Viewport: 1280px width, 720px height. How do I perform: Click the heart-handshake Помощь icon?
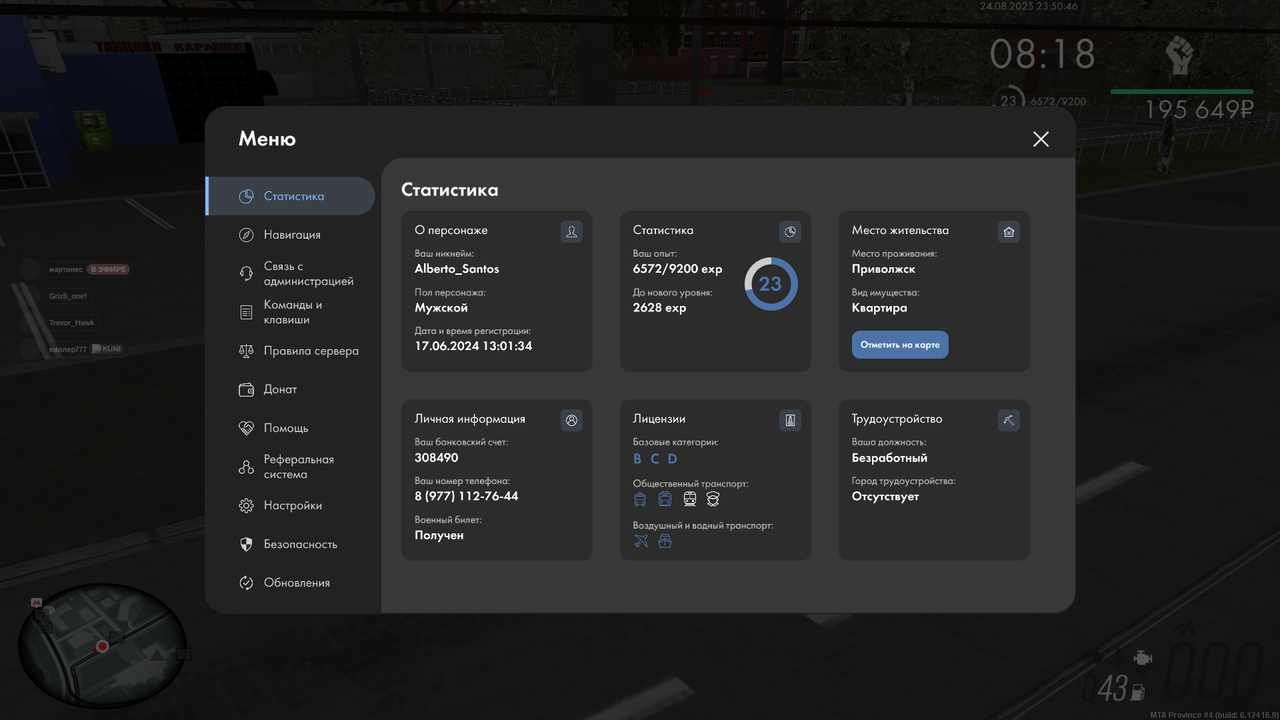pyautogui.click(x=247, y=428)
